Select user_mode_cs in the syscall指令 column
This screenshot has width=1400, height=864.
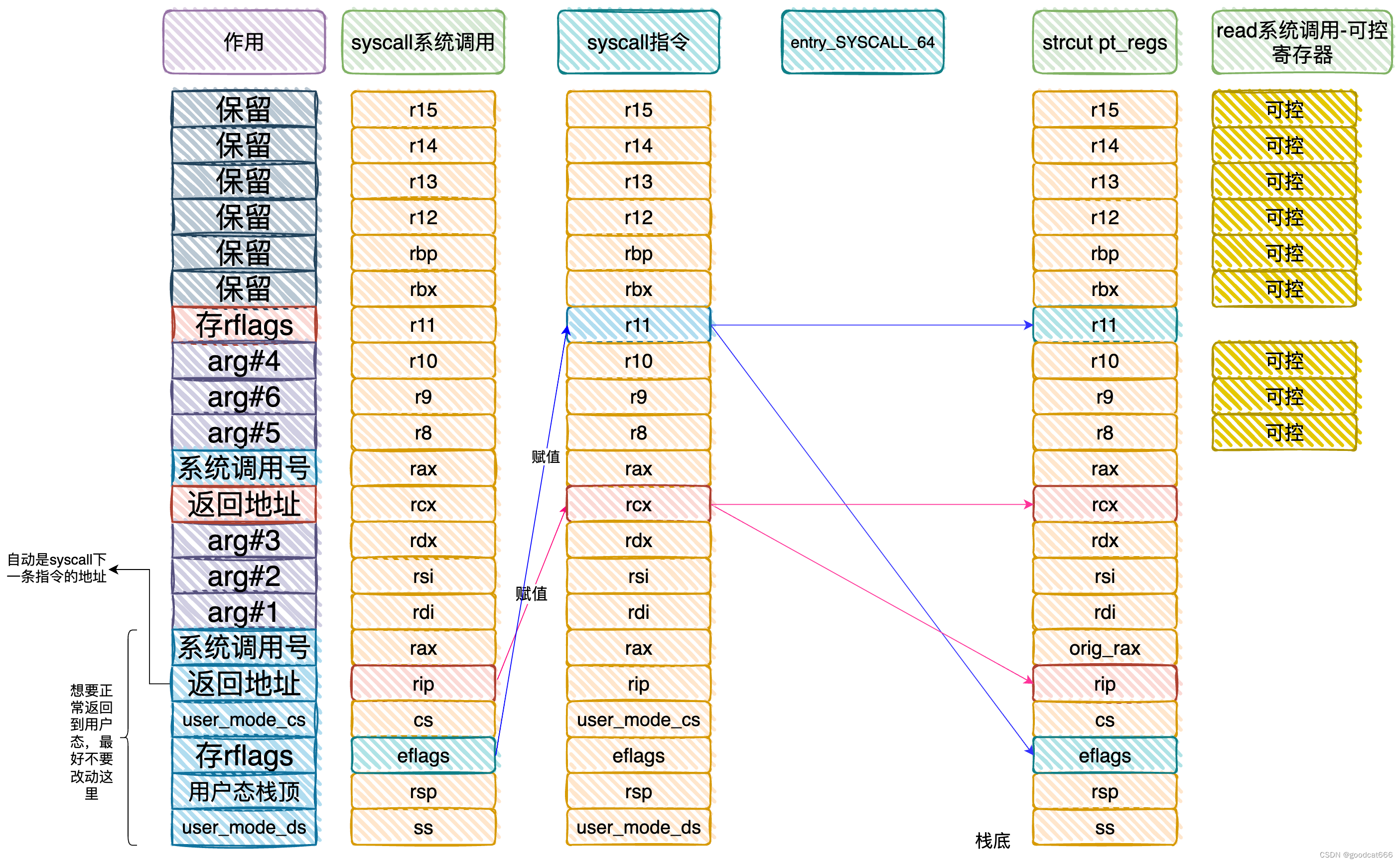tap(639, 720)
